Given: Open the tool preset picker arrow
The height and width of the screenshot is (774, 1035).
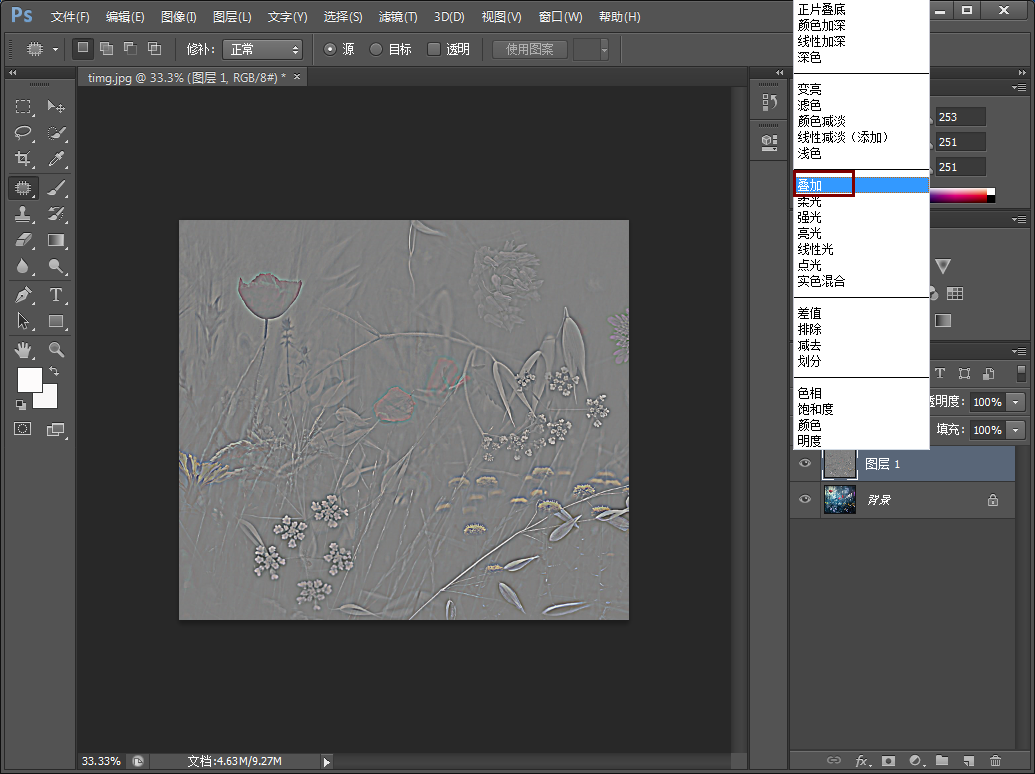Looking at the screenshot, I should (55, 49).
